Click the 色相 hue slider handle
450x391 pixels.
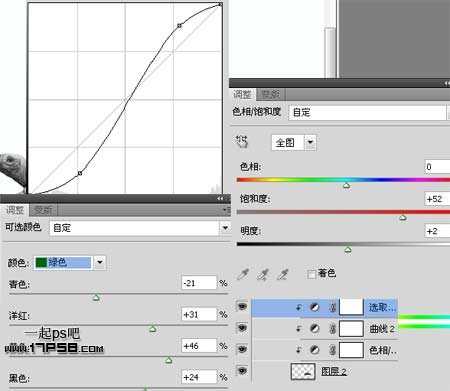346,185
